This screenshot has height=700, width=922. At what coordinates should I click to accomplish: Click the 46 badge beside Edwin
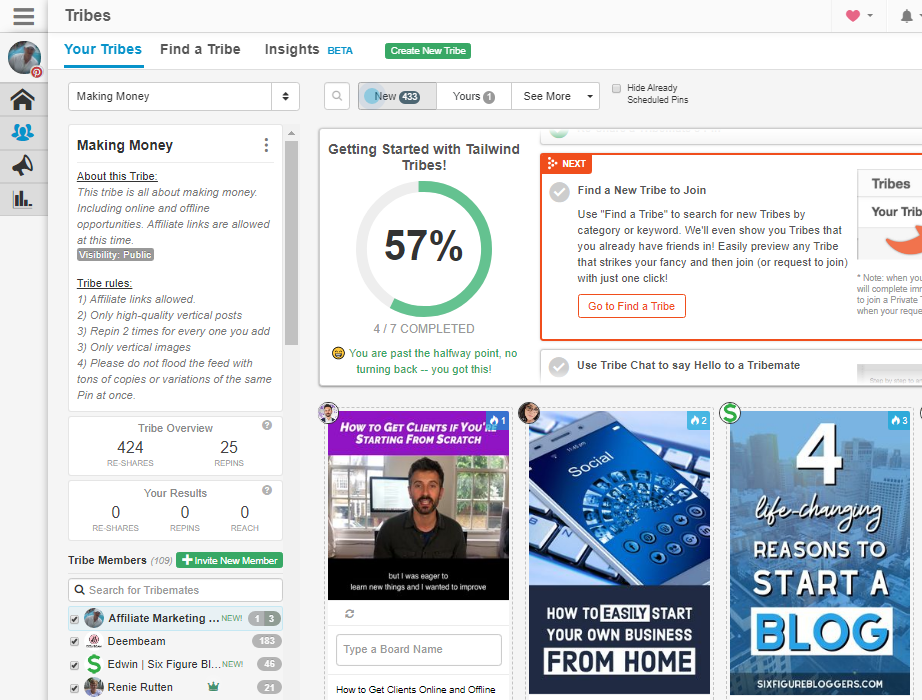coord(269,664)
